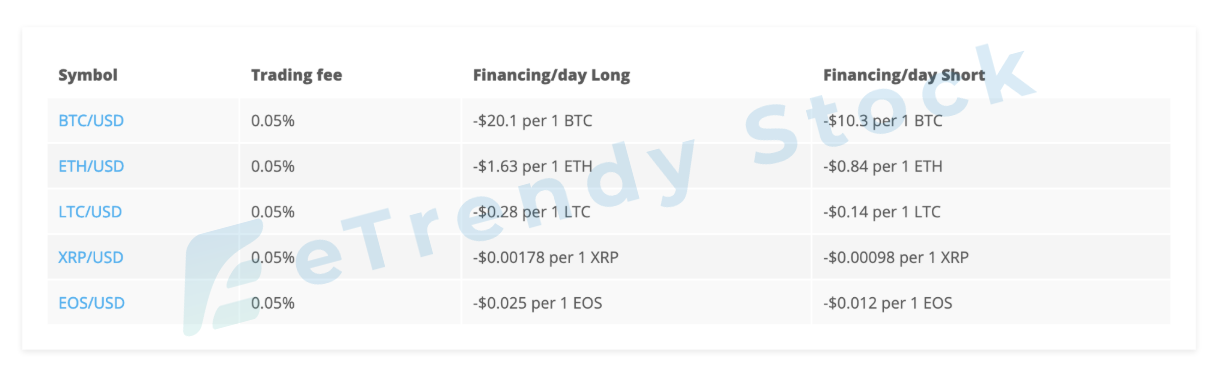Screen dimensions: 1220x380
Task: Select the -$0.025 per 1 EOS cell
Action: pyautogui.click(x=636, y=303)
